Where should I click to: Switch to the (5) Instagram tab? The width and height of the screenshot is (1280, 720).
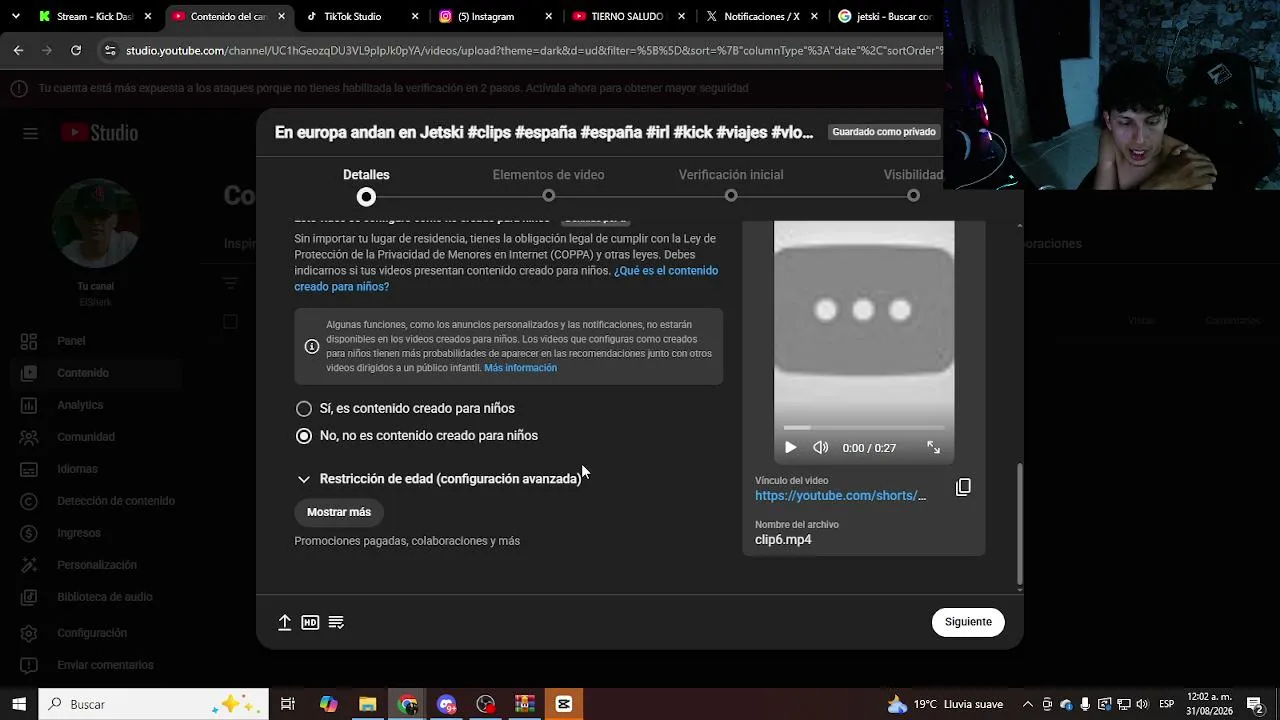point(485,17)
